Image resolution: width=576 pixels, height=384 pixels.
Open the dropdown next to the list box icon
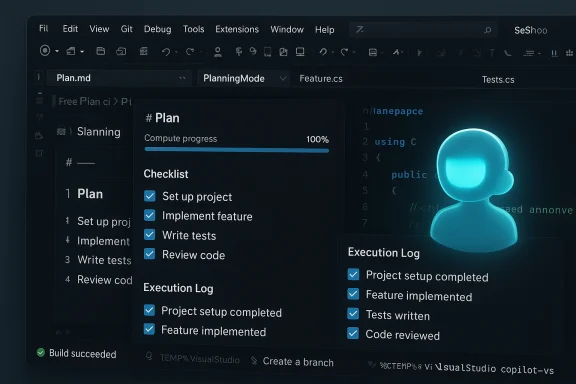point(382,53)
